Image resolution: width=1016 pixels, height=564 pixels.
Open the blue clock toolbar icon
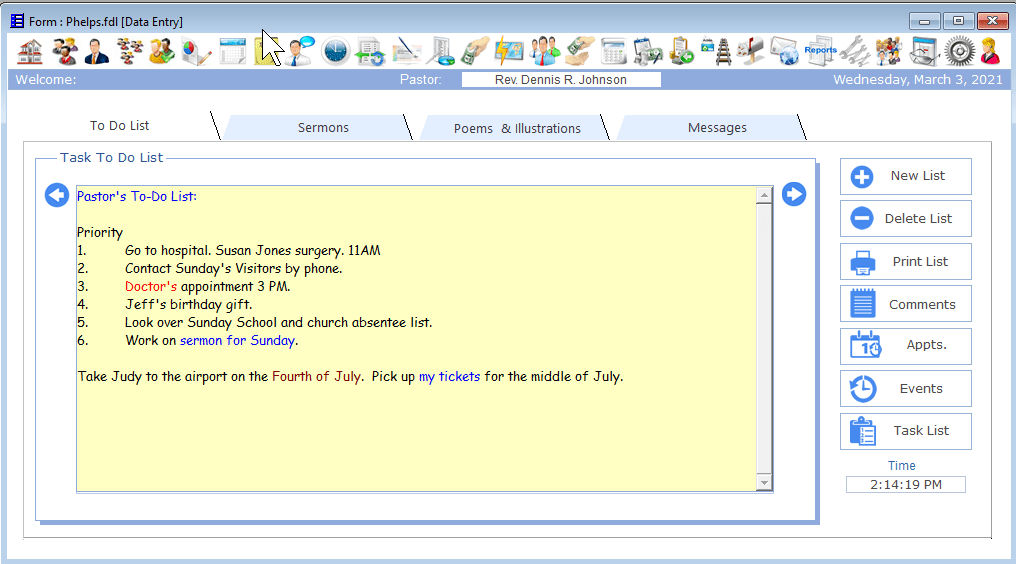(x=336, y=51)
